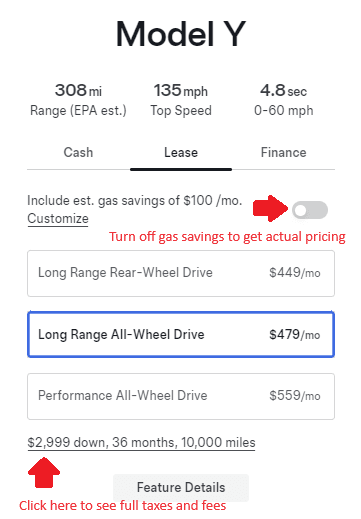
Task: Click the red arrow pointing at gas savings toggle
Action: point(270,209)
